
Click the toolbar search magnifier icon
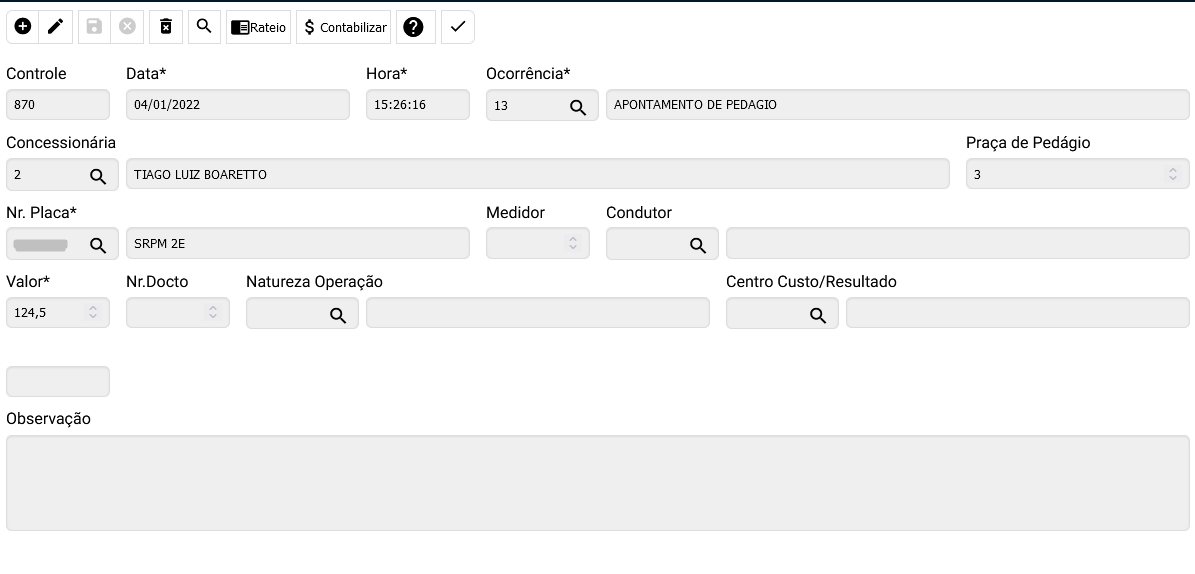pos(204,27)
